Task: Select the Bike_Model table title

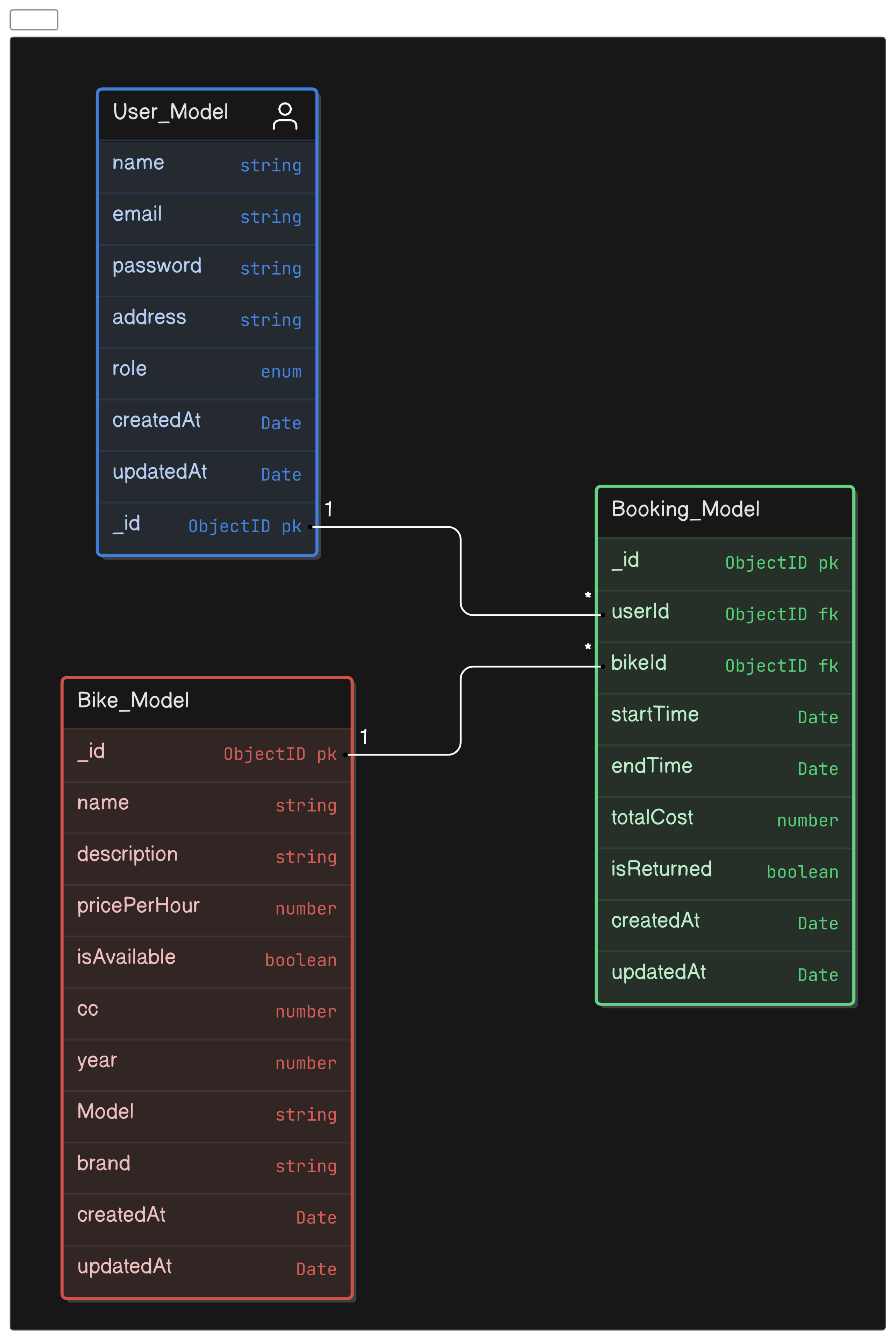Action: (x=133, y=701)
